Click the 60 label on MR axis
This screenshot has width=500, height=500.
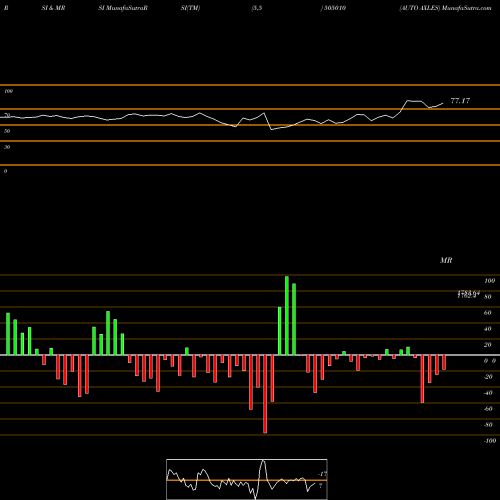tap(487, 313)
